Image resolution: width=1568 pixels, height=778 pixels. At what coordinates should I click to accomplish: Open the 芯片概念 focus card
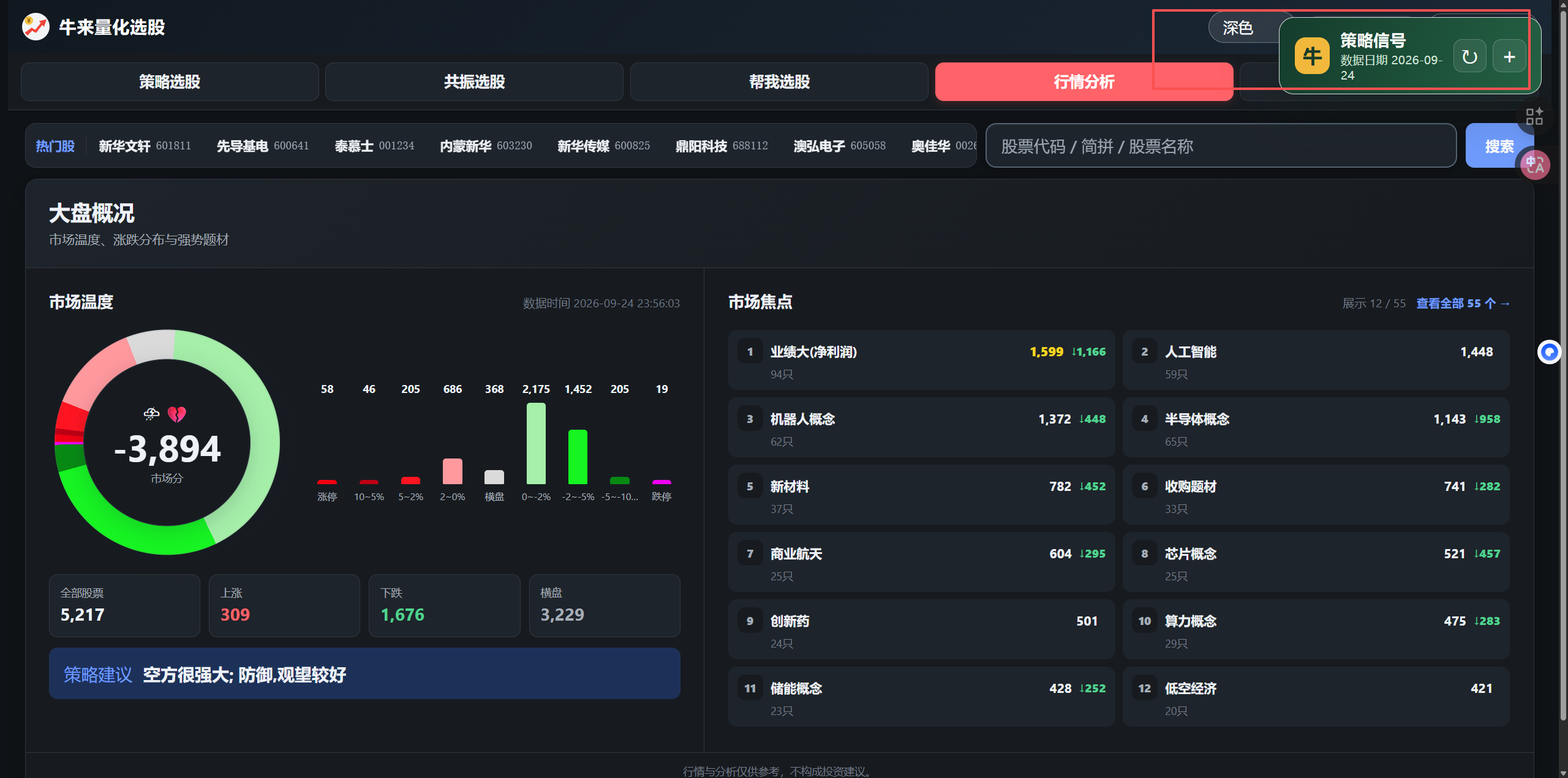(1316, 562)
